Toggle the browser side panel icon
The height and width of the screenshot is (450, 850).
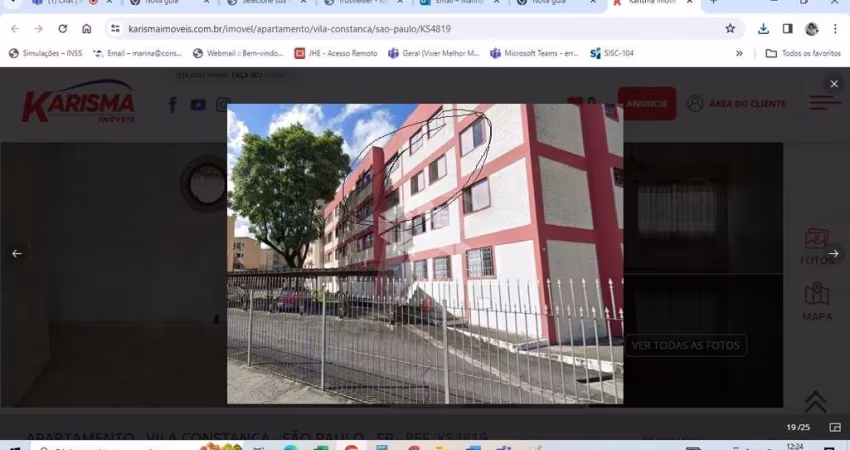point(788,29)
